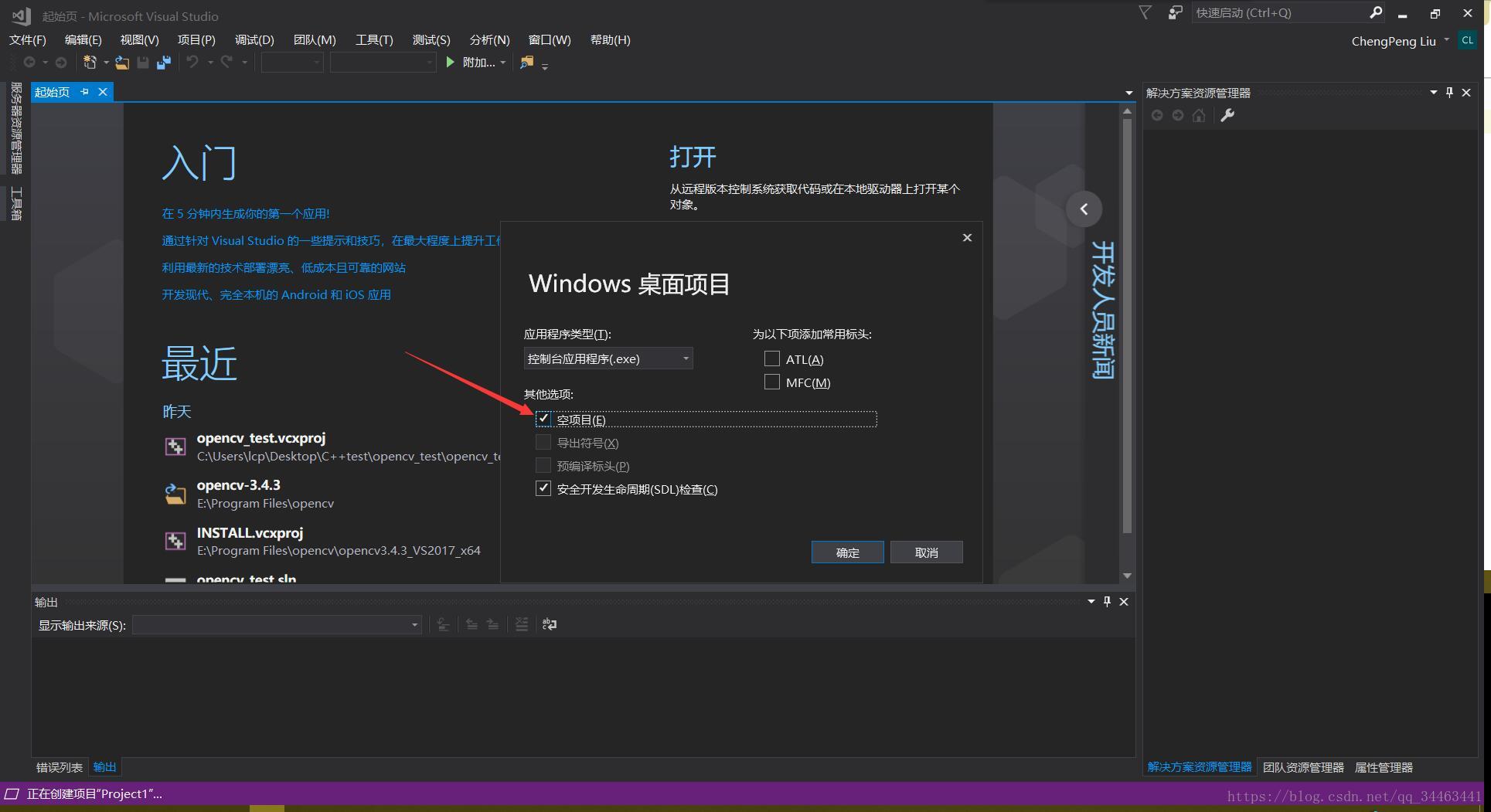Enable the ATL headers checkbox
Screen dimensions: 1491x812
click(771, 358)
